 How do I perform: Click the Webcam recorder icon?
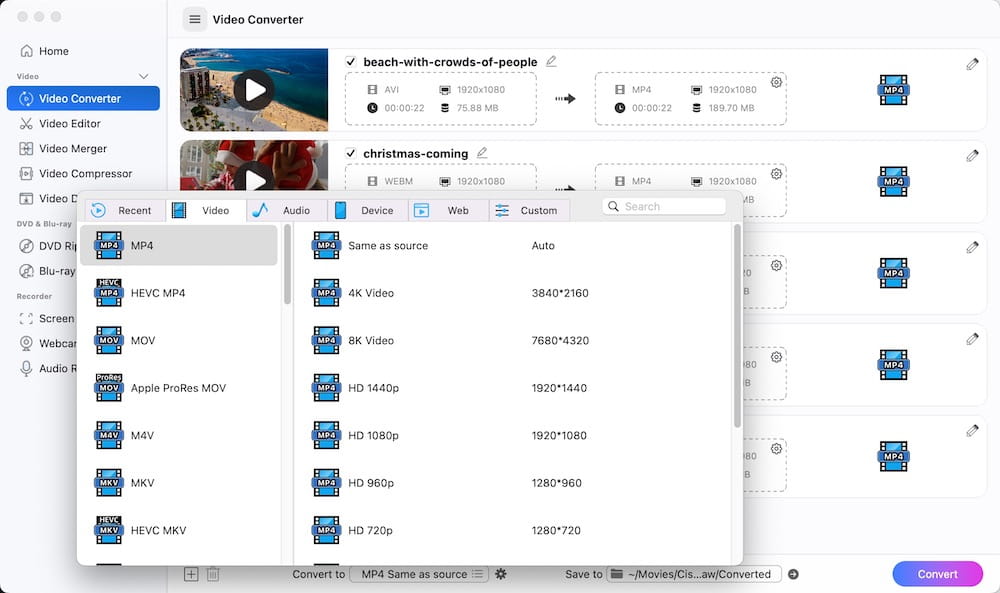pos(26,343)
